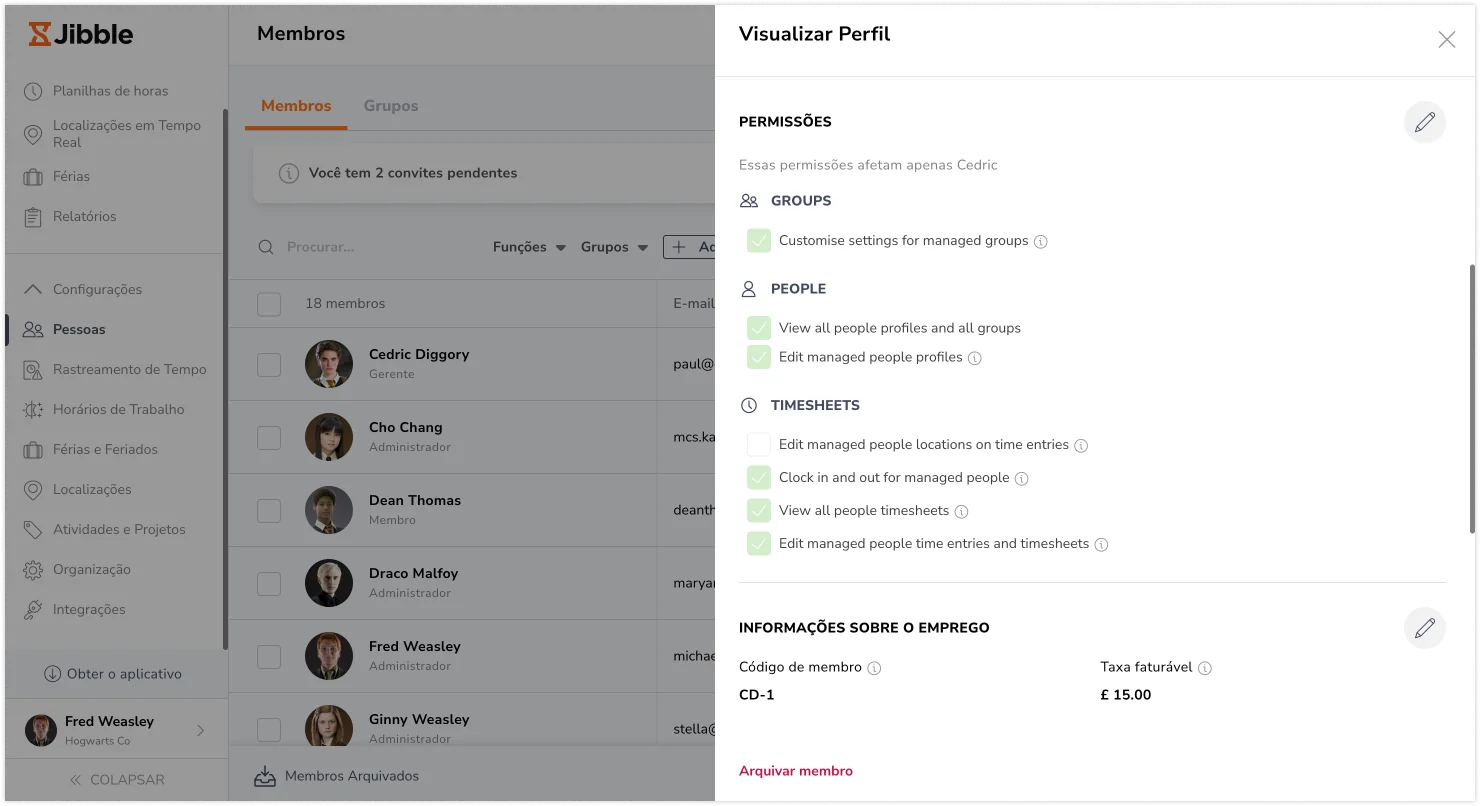
Task: Click the Obter o aplicativo button
Action: click(113, 674)
